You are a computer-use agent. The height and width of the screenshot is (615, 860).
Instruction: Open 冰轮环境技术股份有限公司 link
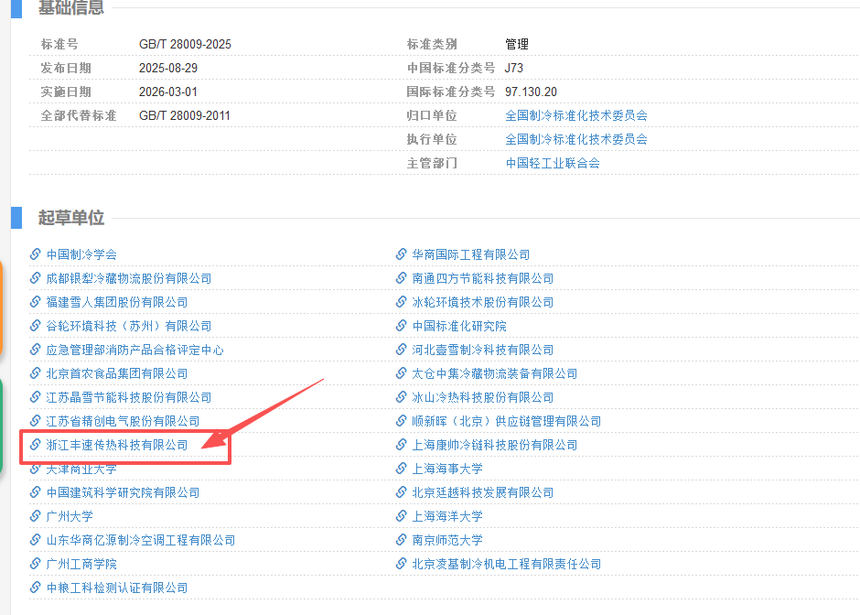(483, 302)
